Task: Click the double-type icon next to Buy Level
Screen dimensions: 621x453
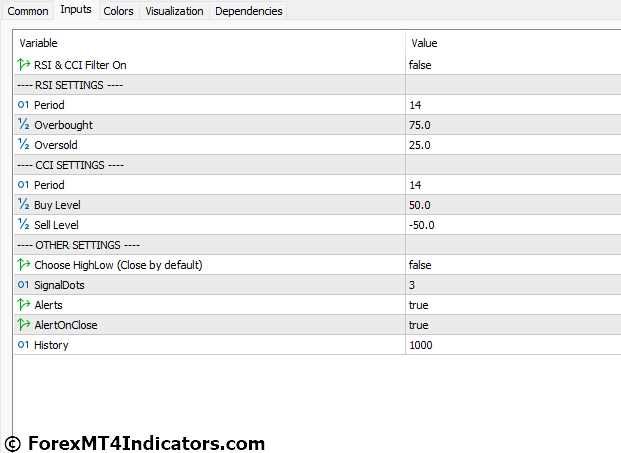Action: 23,205
